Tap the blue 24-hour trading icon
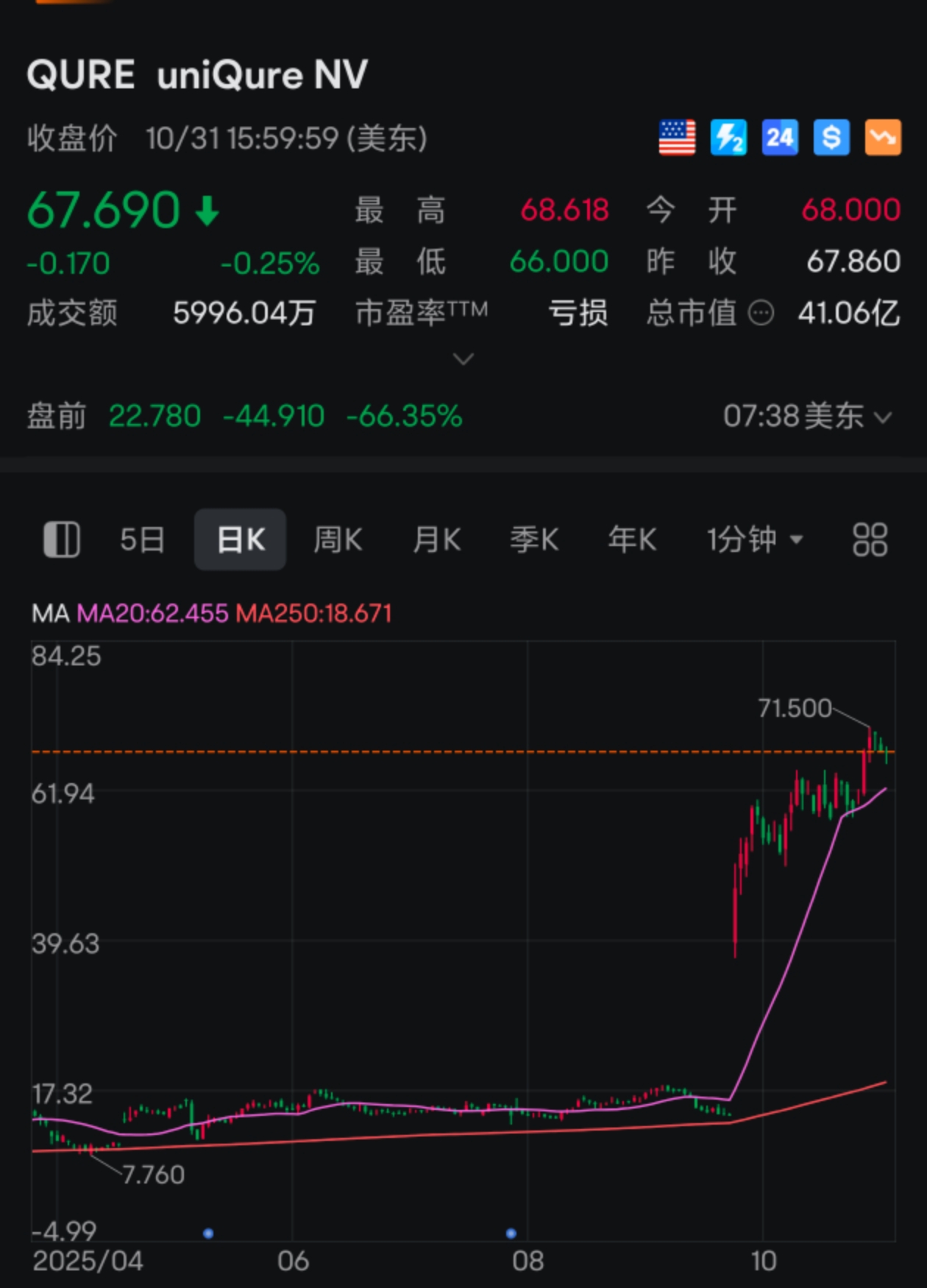This screenshot has height=1288, width=927. click(x=780, y=138)
